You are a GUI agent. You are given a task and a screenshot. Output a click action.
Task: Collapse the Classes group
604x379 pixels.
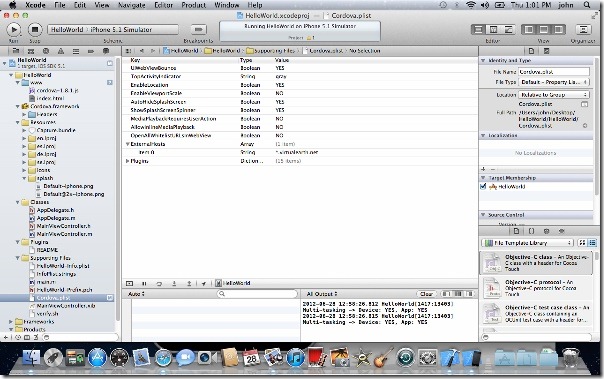pos(18,202)
